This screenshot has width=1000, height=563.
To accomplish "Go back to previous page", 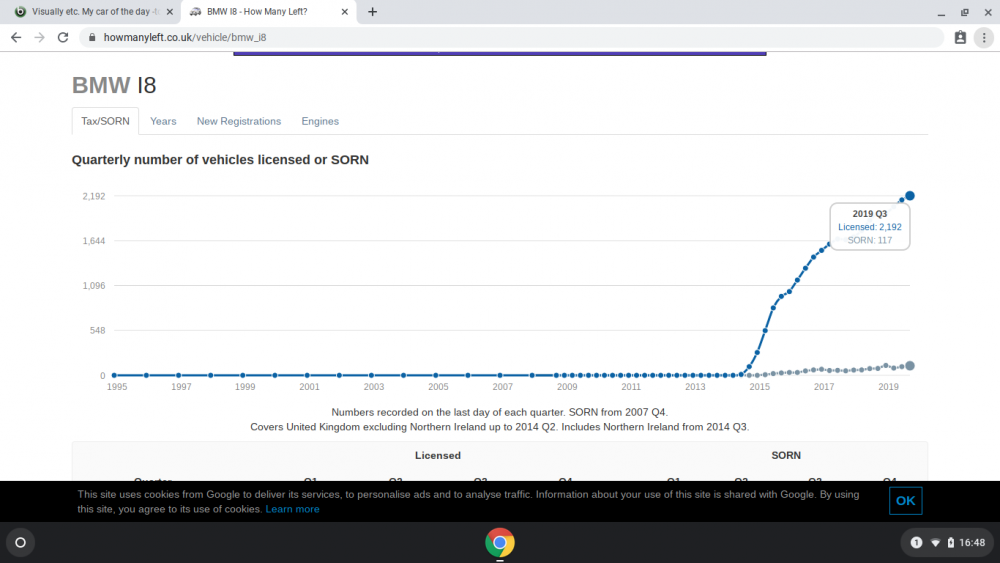I will [16, 38].
